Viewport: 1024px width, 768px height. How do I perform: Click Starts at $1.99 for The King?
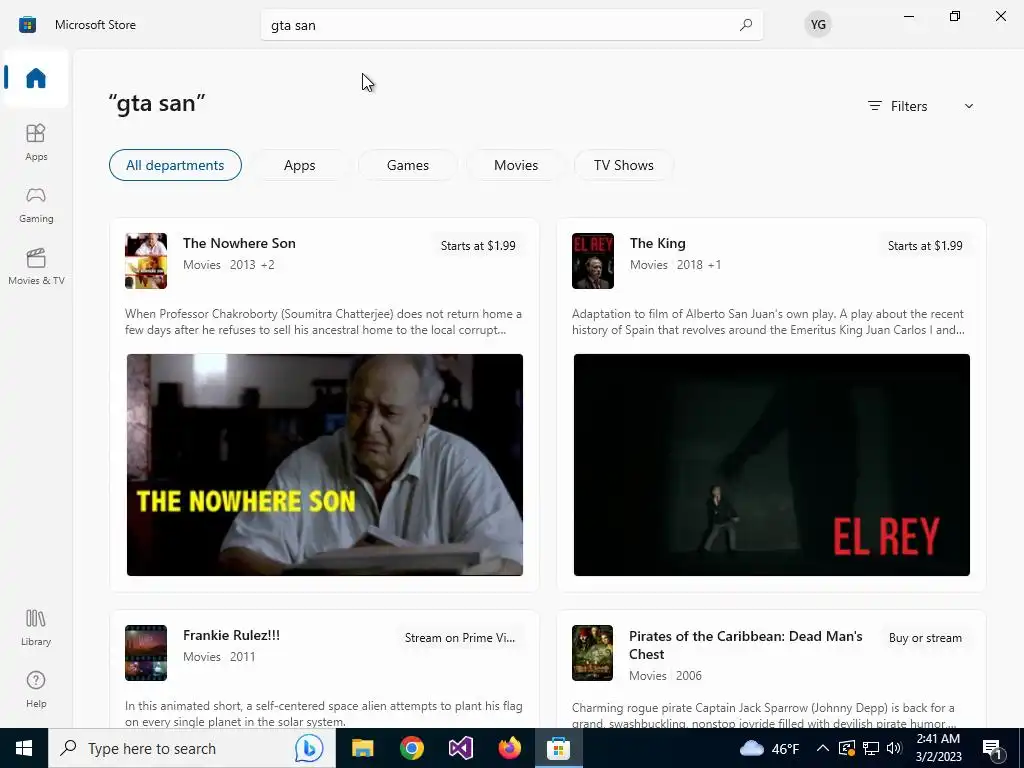point(925,246)
